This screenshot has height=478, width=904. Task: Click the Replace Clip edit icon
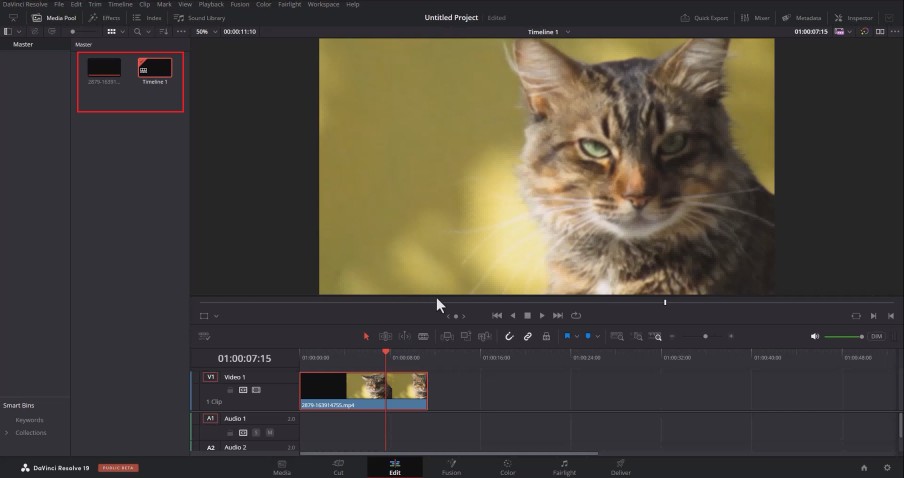[485, 336]
